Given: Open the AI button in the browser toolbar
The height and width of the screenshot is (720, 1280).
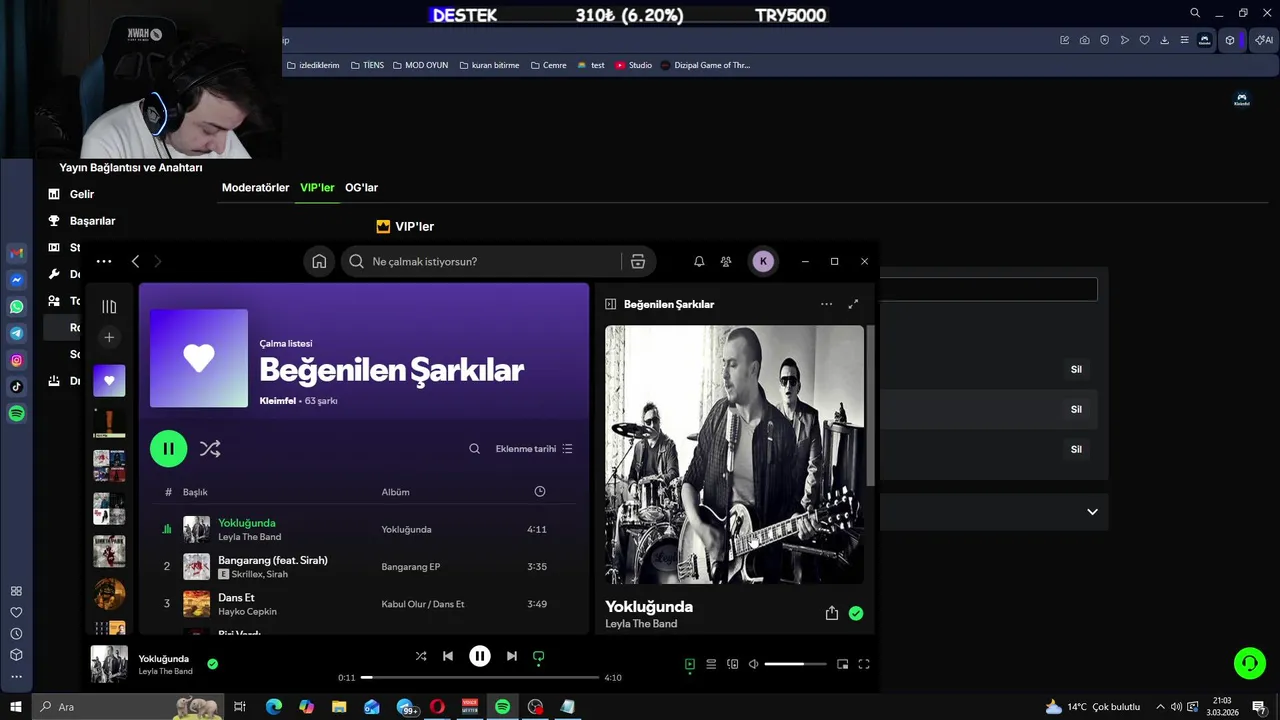Looking at the screenshot, I should point(1264,40).
